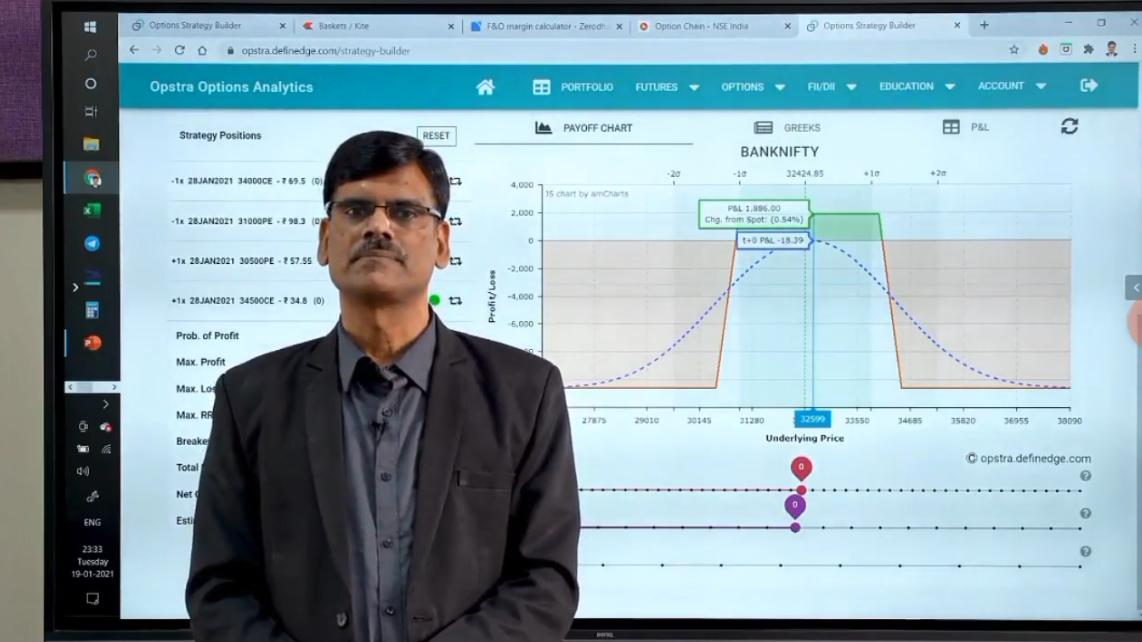Expand the ACCOUNT dropdown arrow
This screenshot has height=642, width=1142.
coord(1041,86)
